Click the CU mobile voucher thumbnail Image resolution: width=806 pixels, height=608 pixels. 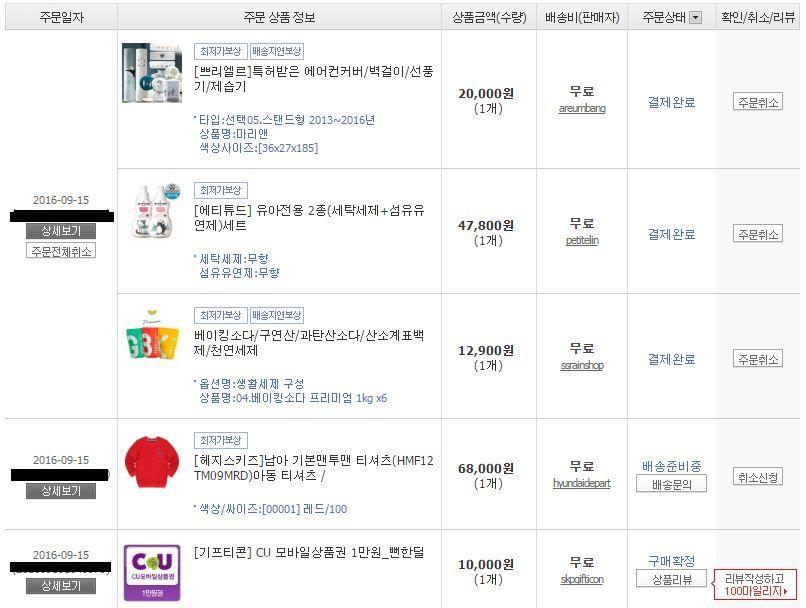(152, 573)
